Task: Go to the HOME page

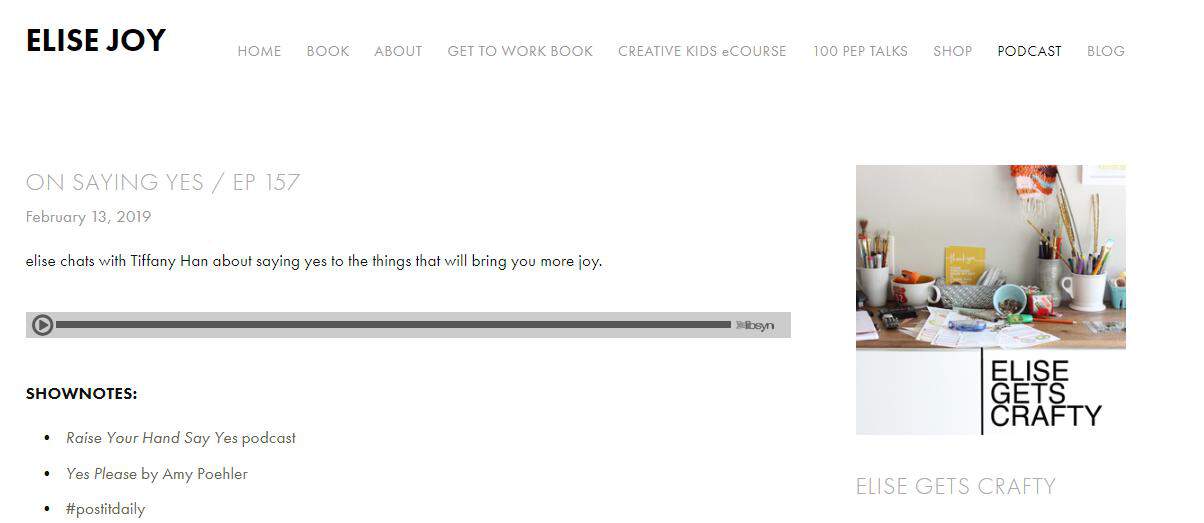Action: (259, 51)
